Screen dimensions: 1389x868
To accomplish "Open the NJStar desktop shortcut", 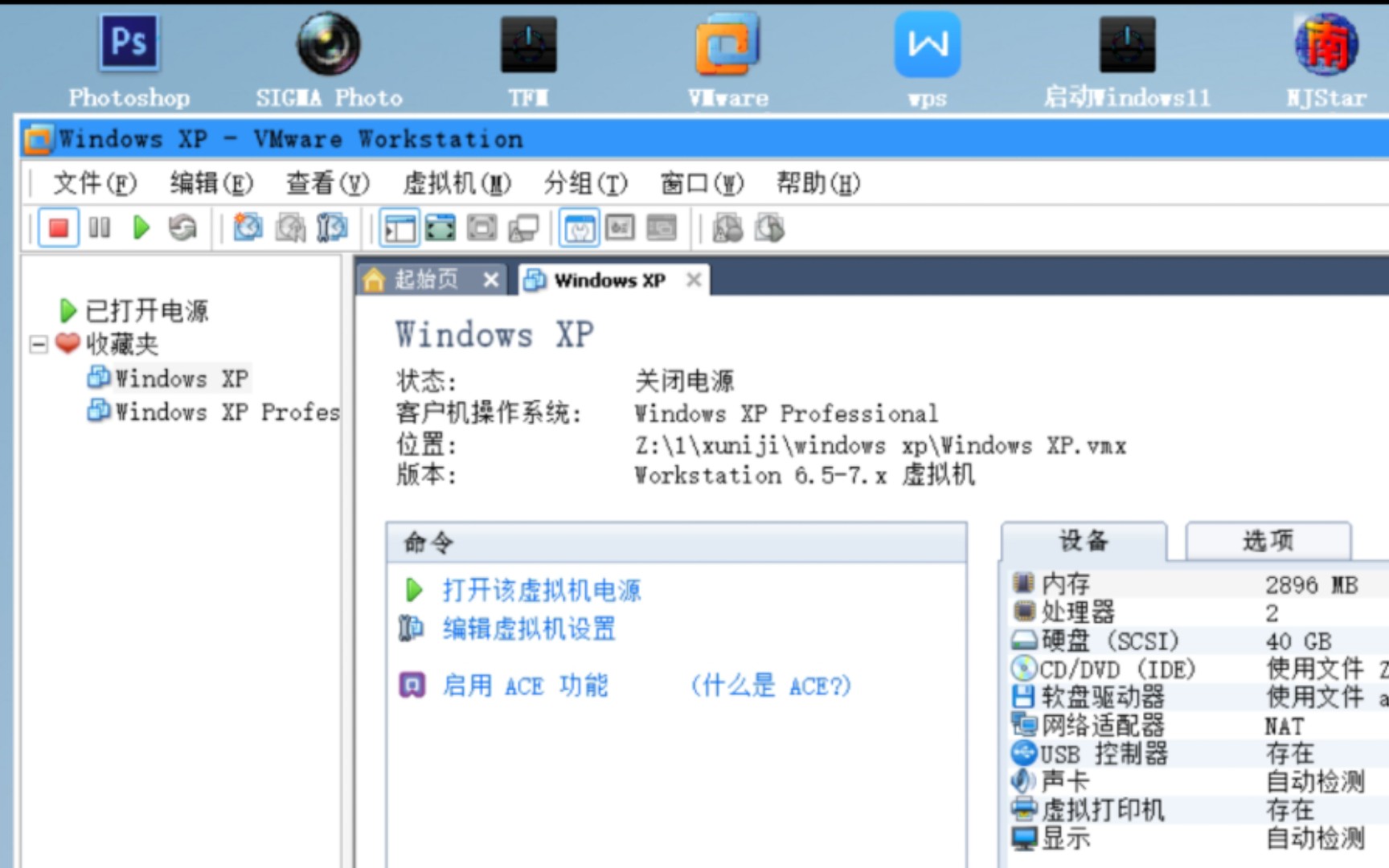I will [x=1326, y=61].
